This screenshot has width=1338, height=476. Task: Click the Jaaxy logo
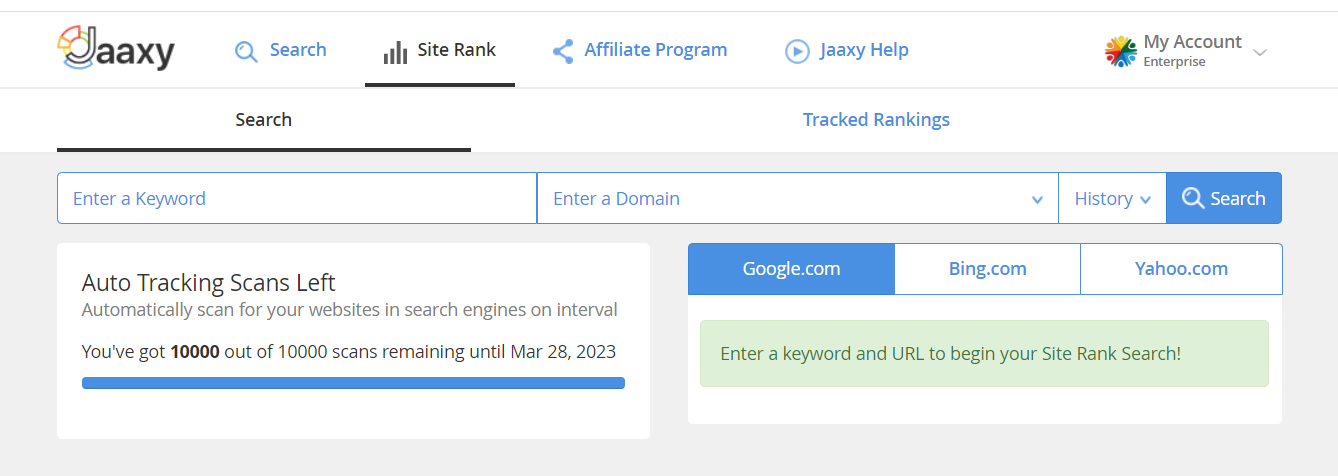(x=115, y=49)
